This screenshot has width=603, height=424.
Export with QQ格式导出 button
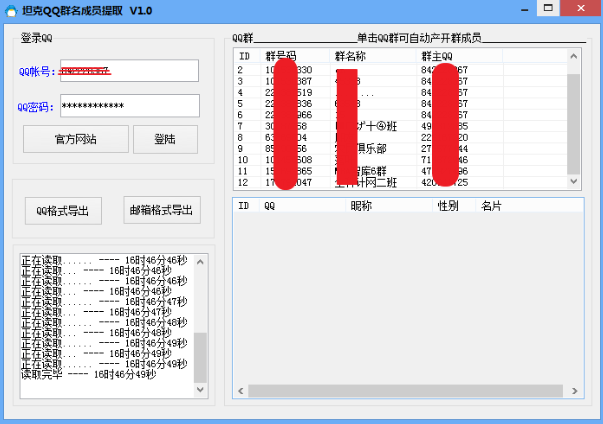pyautogui.click(x=63, y=211)
